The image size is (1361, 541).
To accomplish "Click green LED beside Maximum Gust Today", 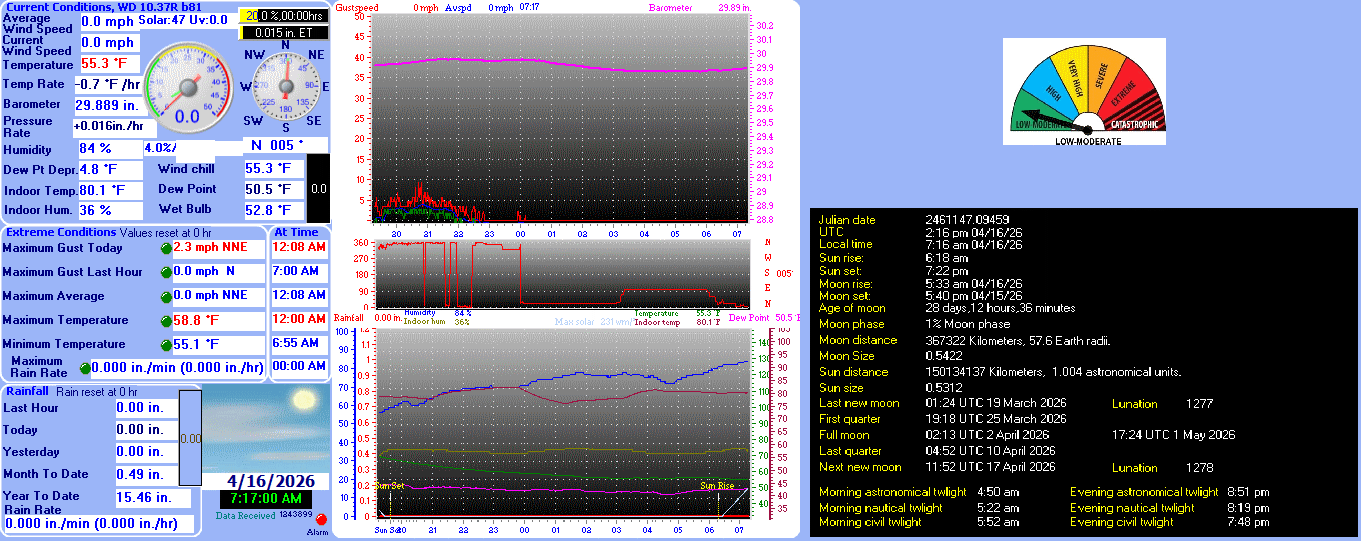I will tap(166, 248).
